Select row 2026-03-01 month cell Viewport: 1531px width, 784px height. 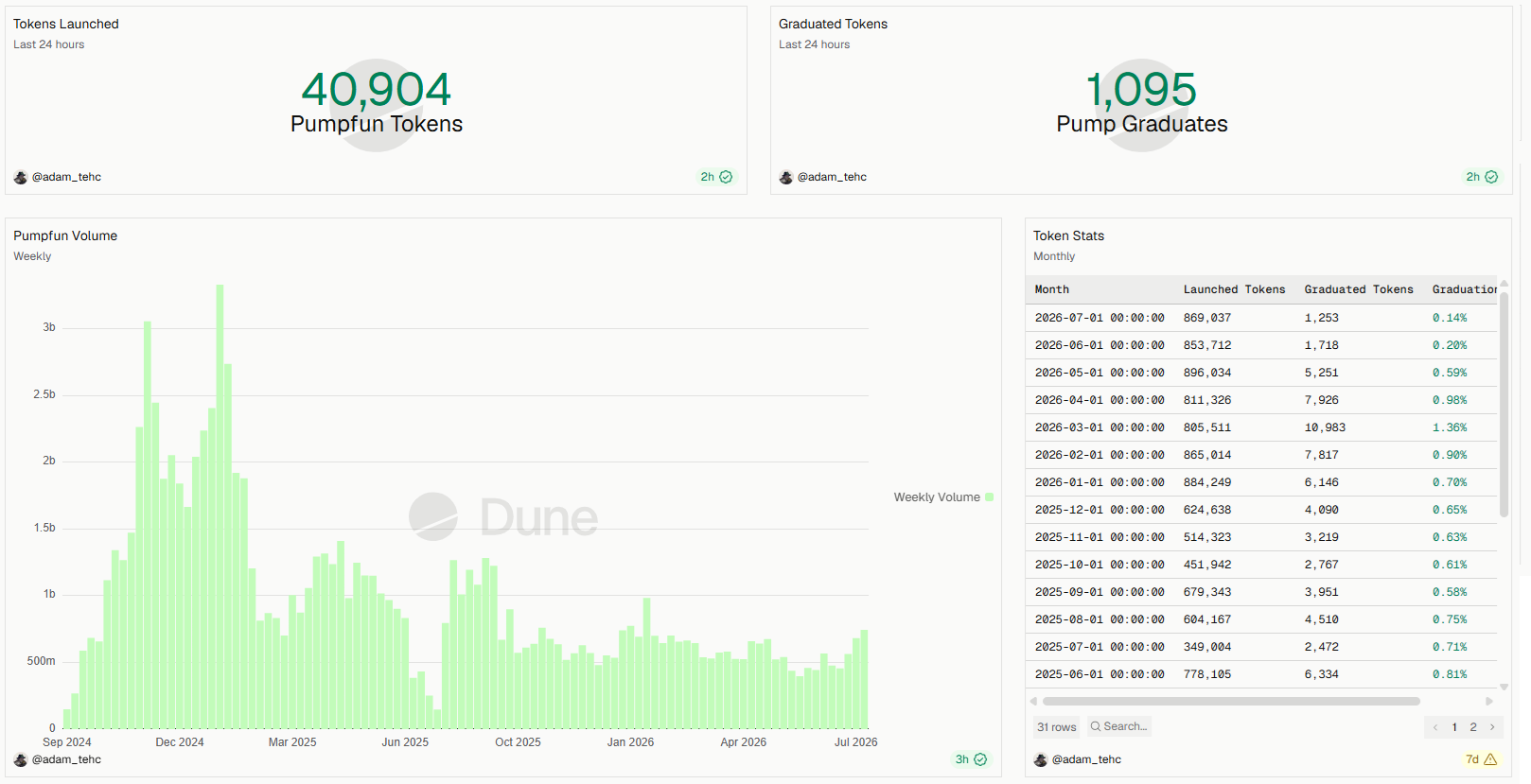[1100, 427]
